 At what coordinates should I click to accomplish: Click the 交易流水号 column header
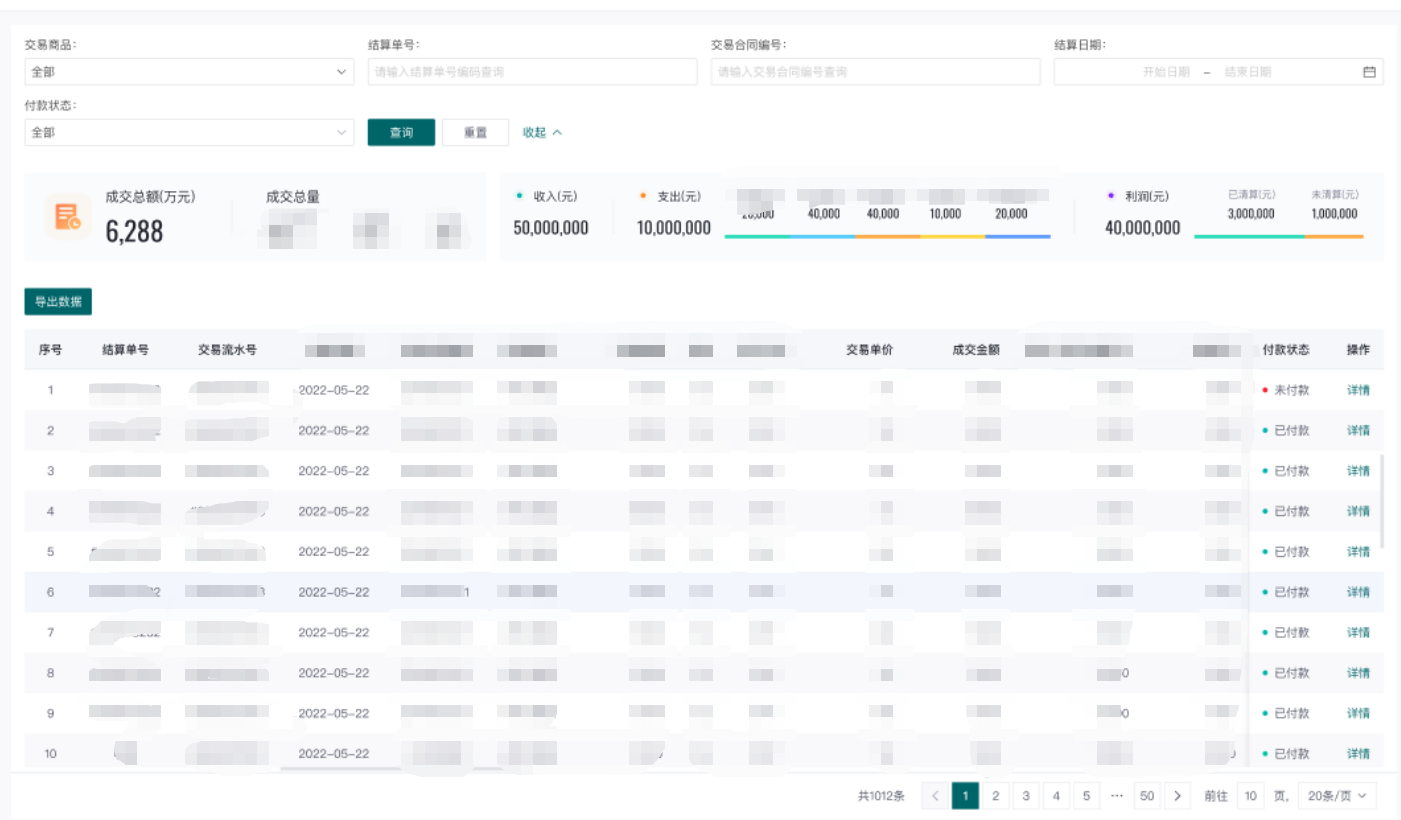click(227, 350)
